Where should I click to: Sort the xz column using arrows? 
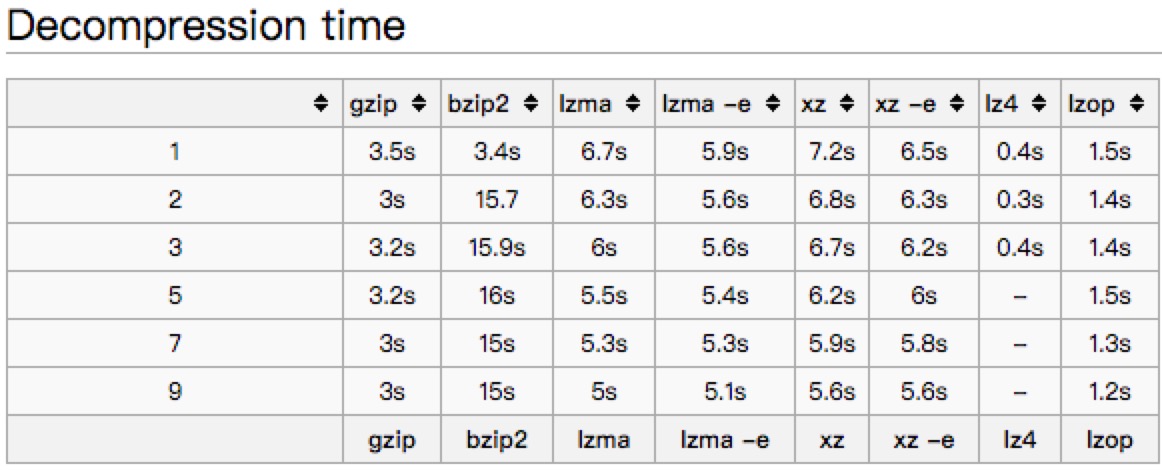pyautogui.click(x=847, y=103)
